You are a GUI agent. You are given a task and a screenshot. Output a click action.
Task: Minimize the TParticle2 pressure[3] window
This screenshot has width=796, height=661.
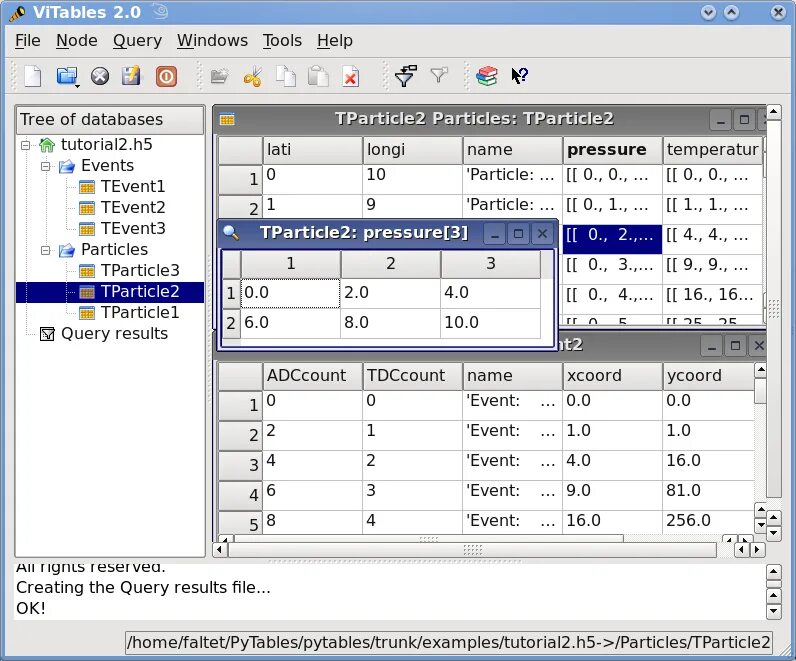point(495,234)
